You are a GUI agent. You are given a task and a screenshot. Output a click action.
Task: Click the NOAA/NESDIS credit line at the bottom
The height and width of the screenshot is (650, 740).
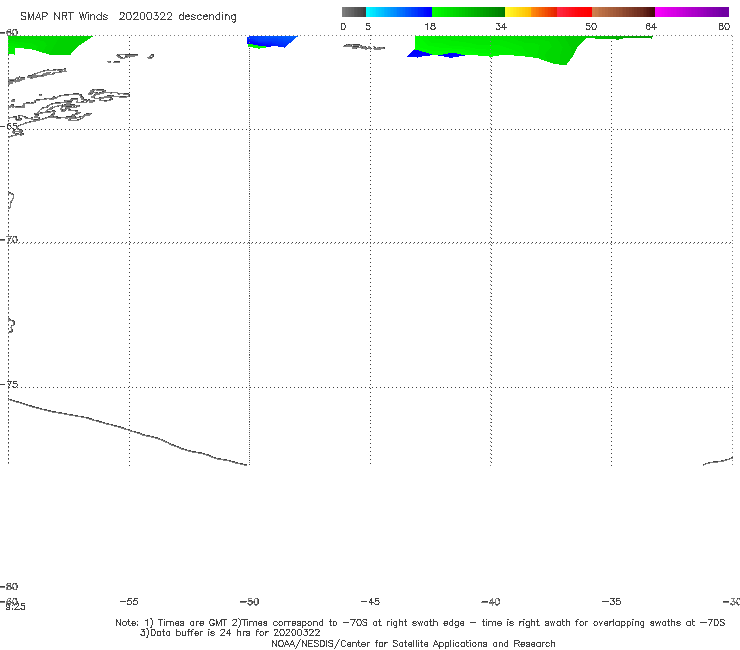(x=413, y=643)
